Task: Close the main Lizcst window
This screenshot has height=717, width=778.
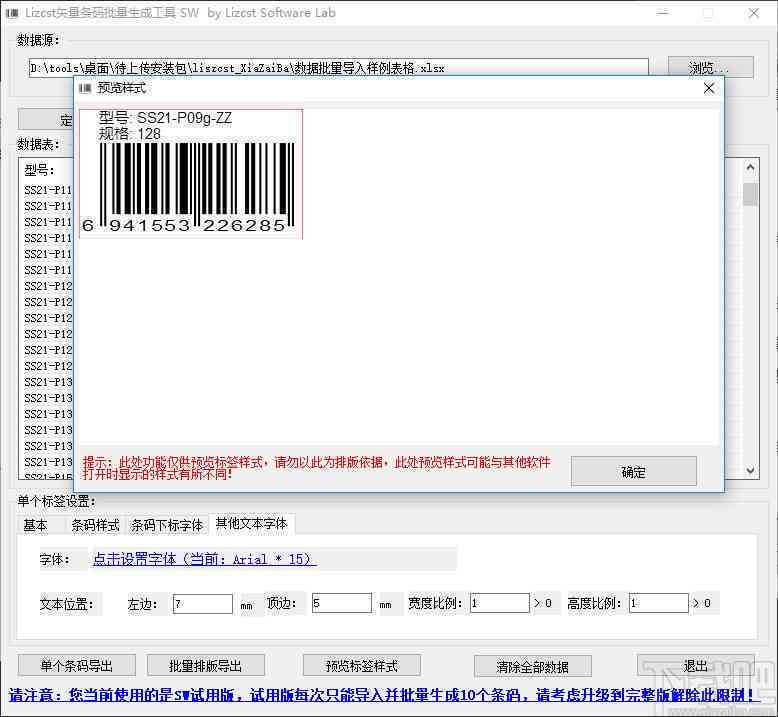Action: (x=754, y=13)
